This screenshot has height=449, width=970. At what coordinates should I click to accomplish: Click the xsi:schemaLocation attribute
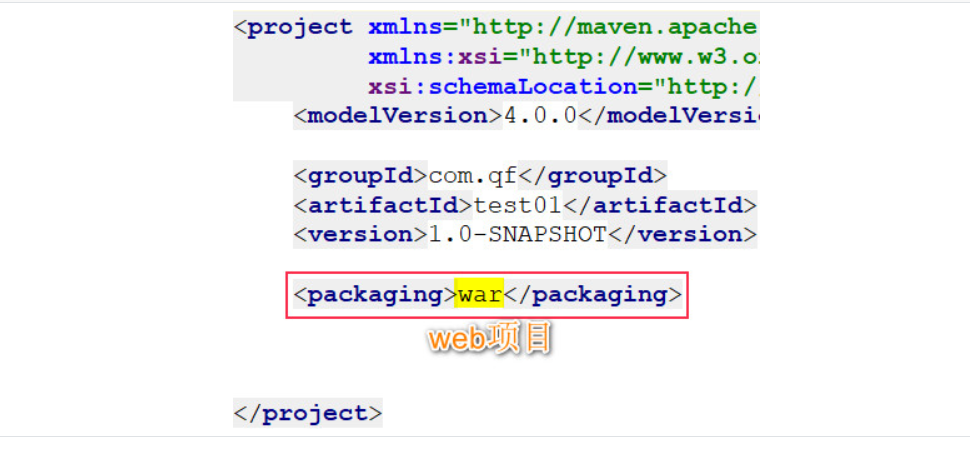(x=503, y=87)
